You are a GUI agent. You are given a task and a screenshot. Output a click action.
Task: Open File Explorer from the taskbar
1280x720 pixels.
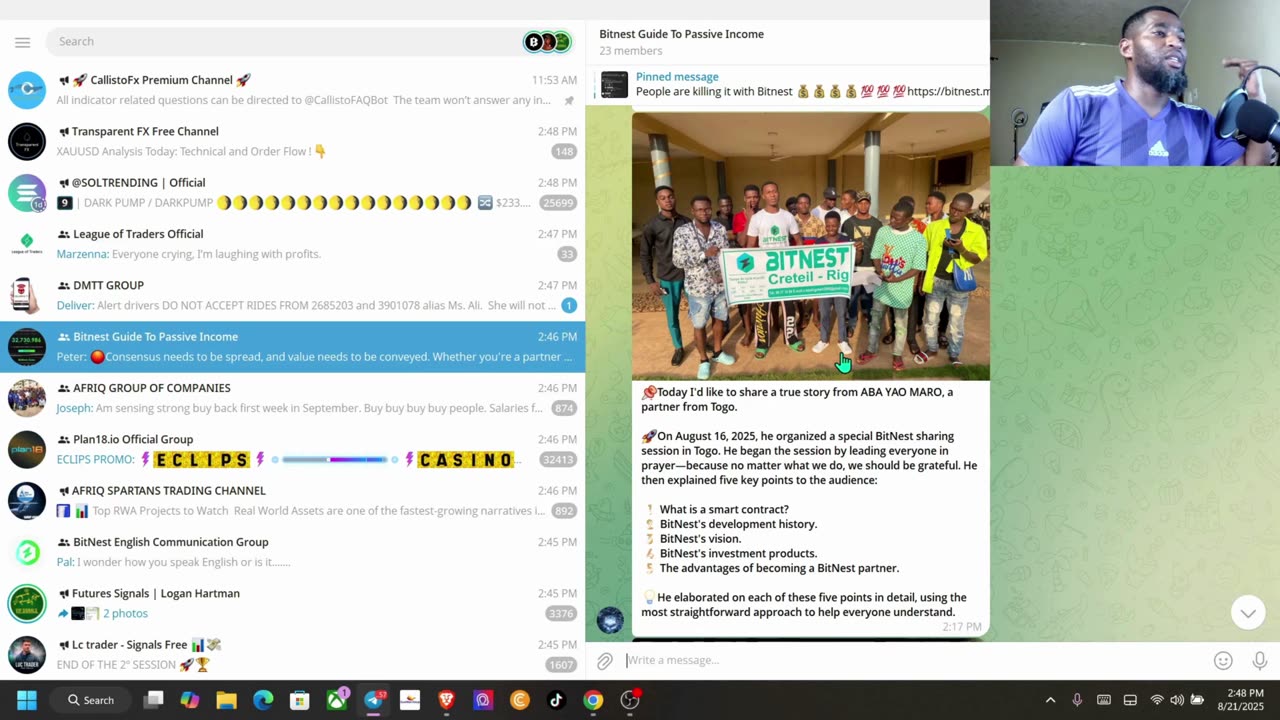point(226,700)
